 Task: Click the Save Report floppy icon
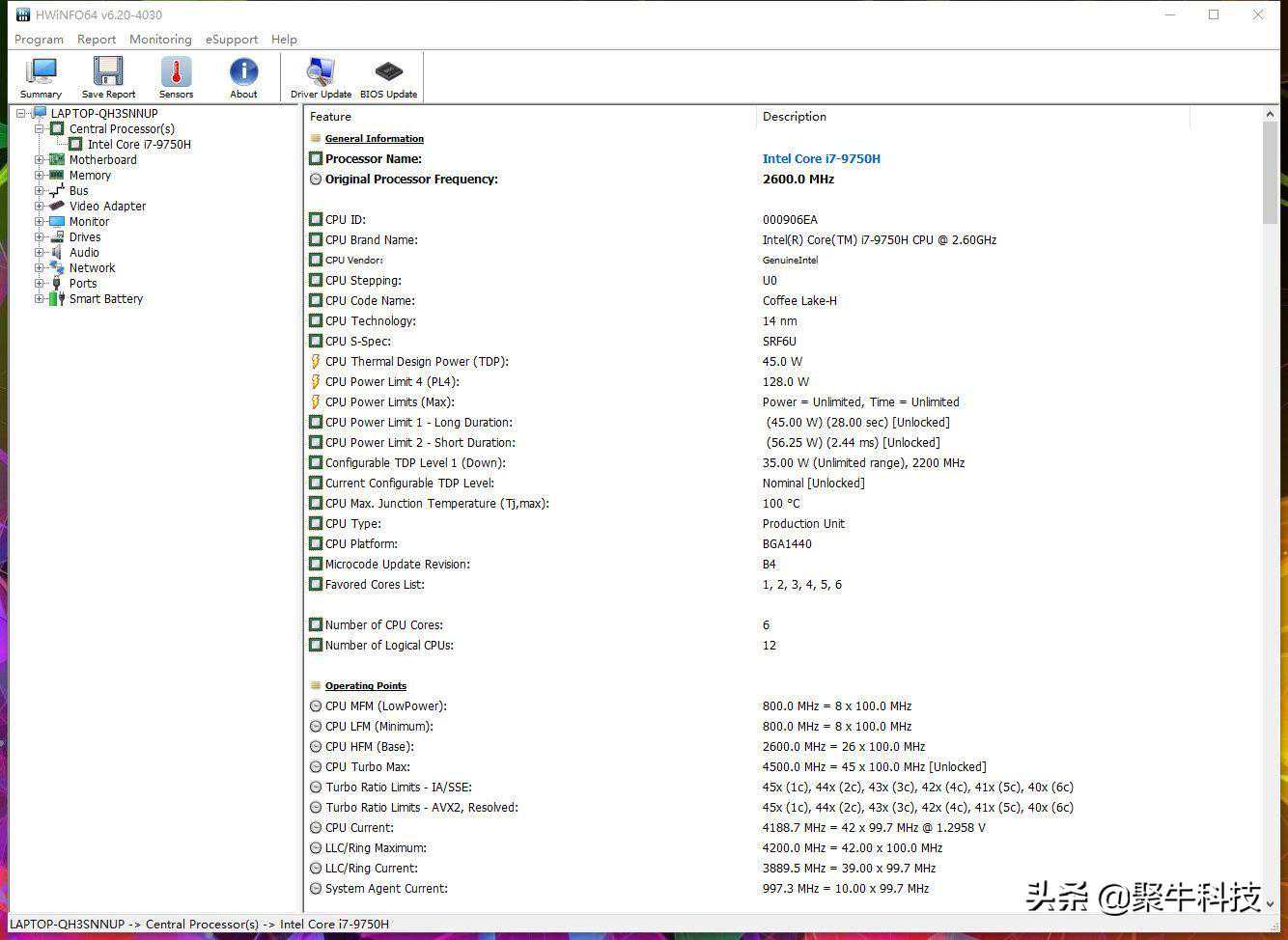coord(108,77)
